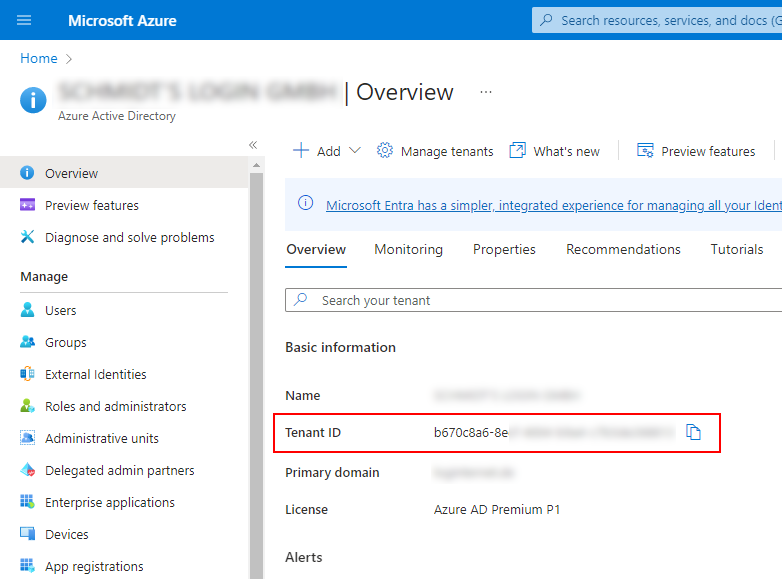Screen dimensions: 782x579
Task: Select Overview in the sidebar
Action: (124, 173)
